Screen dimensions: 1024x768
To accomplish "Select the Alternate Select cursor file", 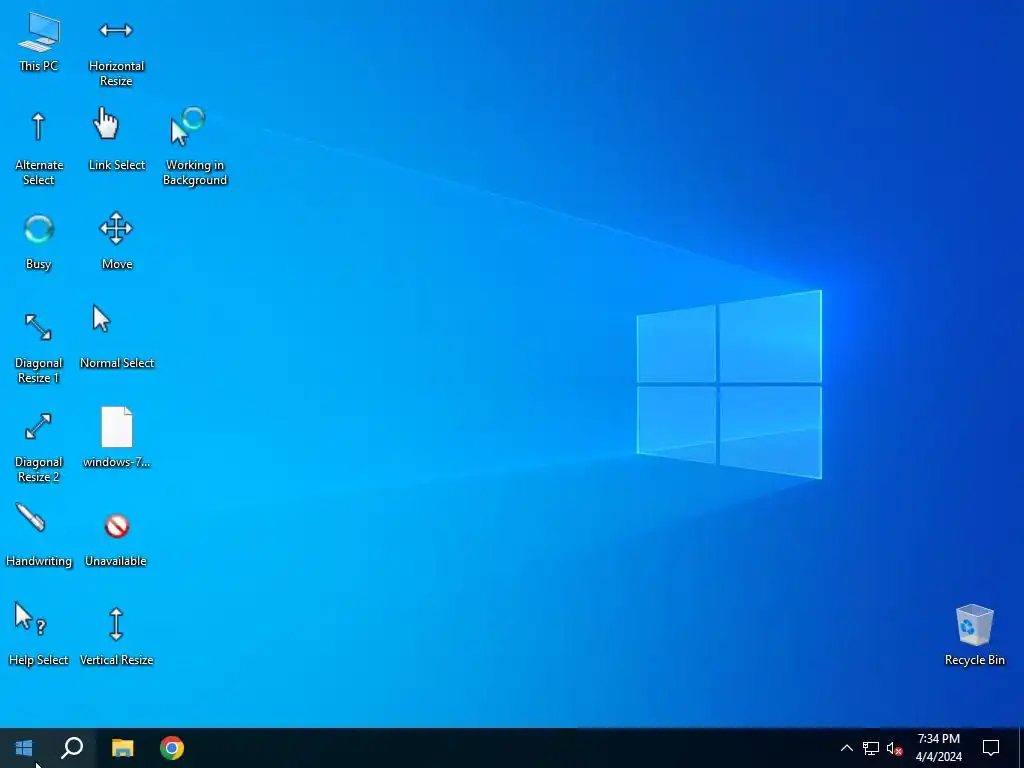I will pos(39,148).
